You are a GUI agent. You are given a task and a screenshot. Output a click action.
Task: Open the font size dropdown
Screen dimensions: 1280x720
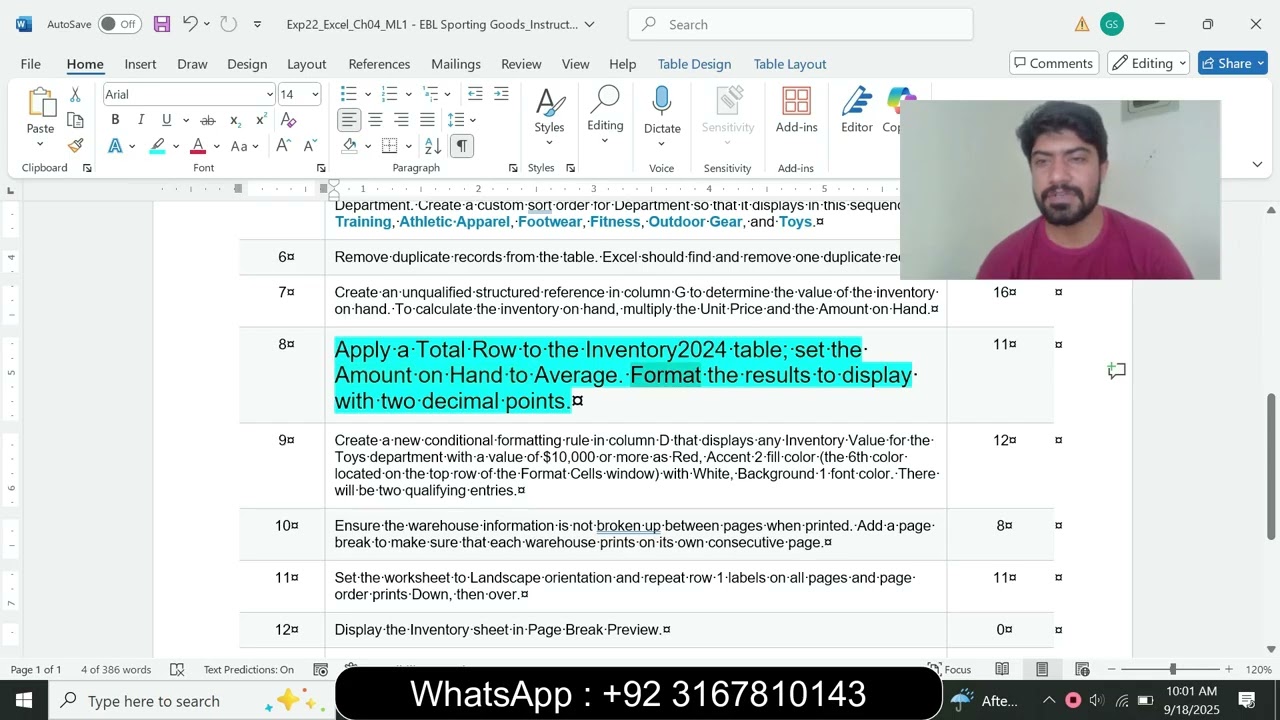315,94
